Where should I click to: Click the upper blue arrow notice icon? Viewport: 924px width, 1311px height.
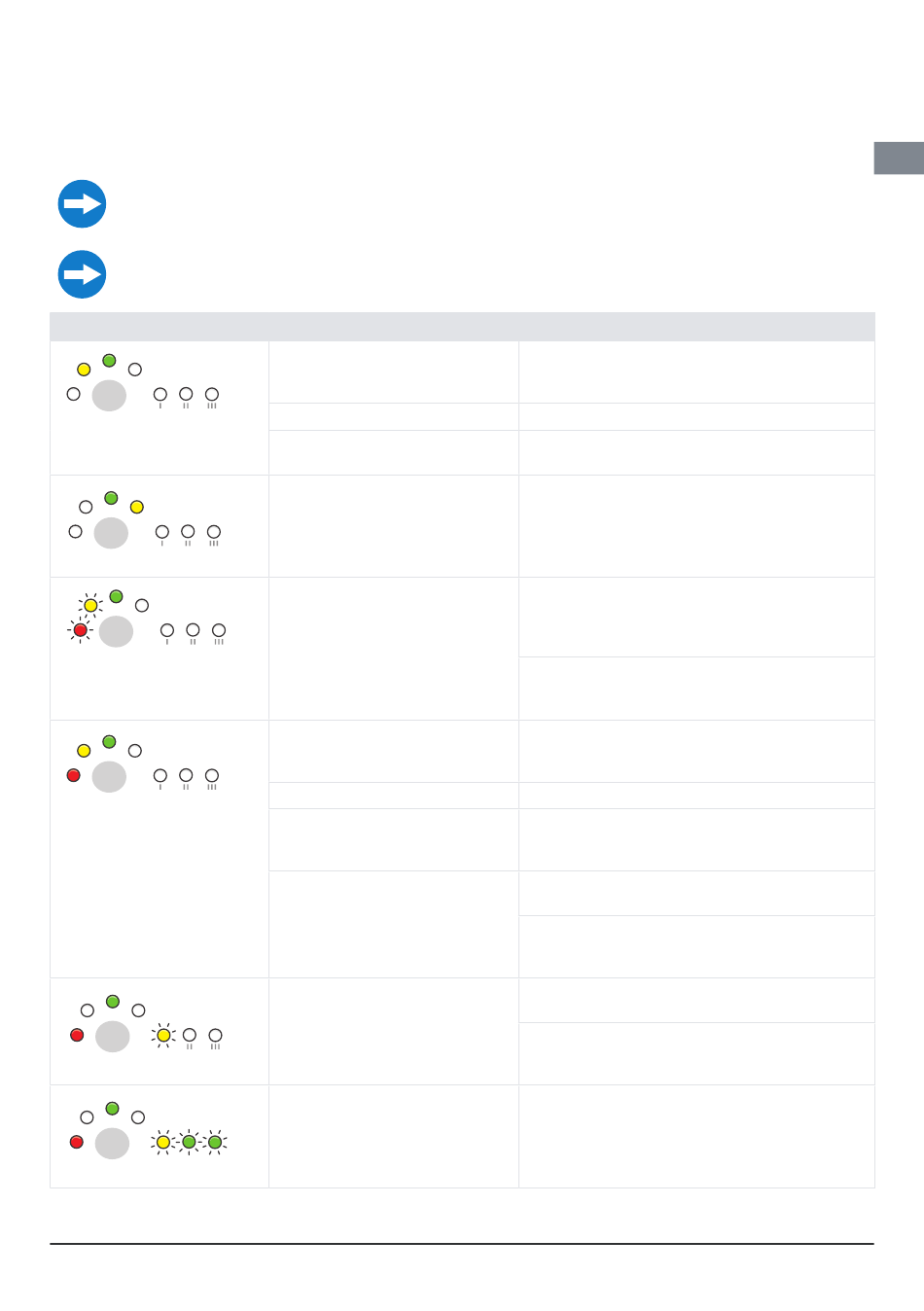(x=82, y=204)
